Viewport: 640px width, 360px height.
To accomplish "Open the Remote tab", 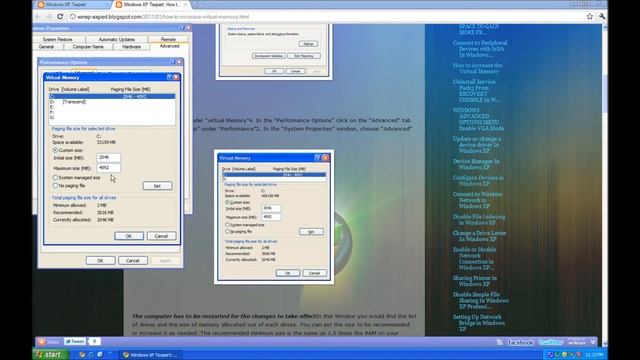I will tap(168, 39).
